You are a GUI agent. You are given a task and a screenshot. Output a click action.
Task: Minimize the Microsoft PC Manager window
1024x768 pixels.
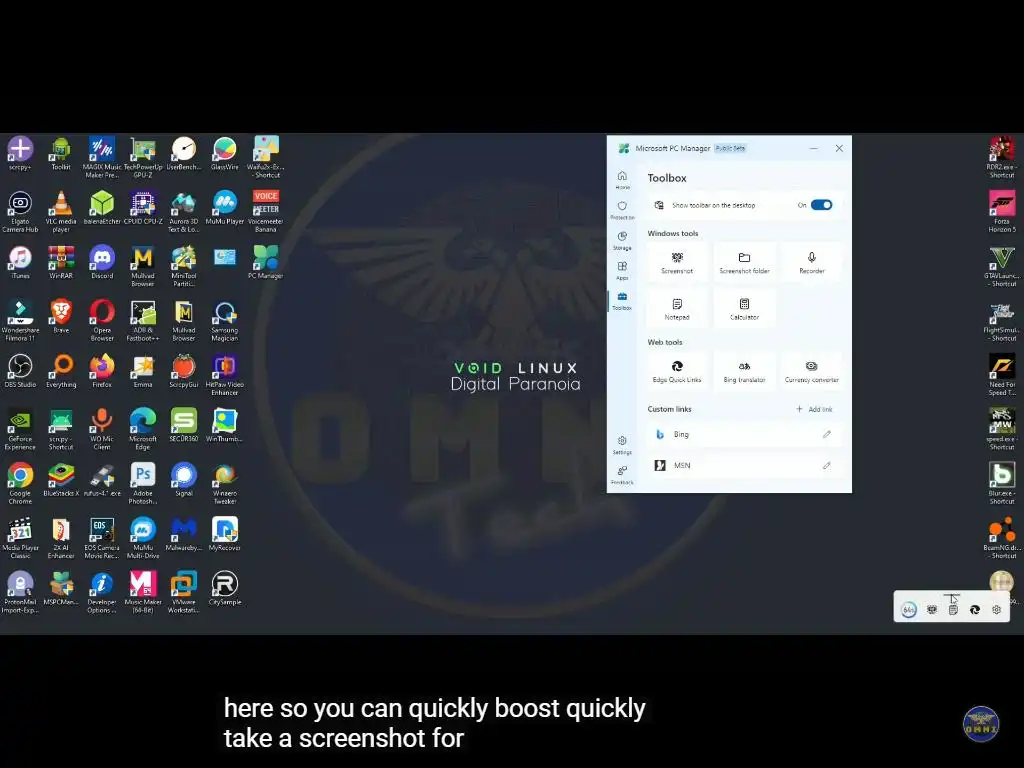click(814, 148)
